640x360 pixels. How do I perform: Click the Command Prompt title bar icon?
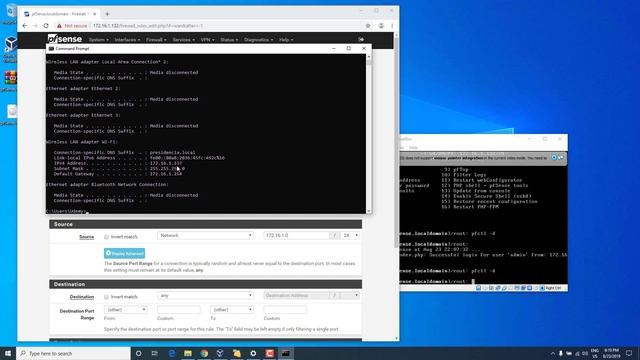tap(51, 49)
